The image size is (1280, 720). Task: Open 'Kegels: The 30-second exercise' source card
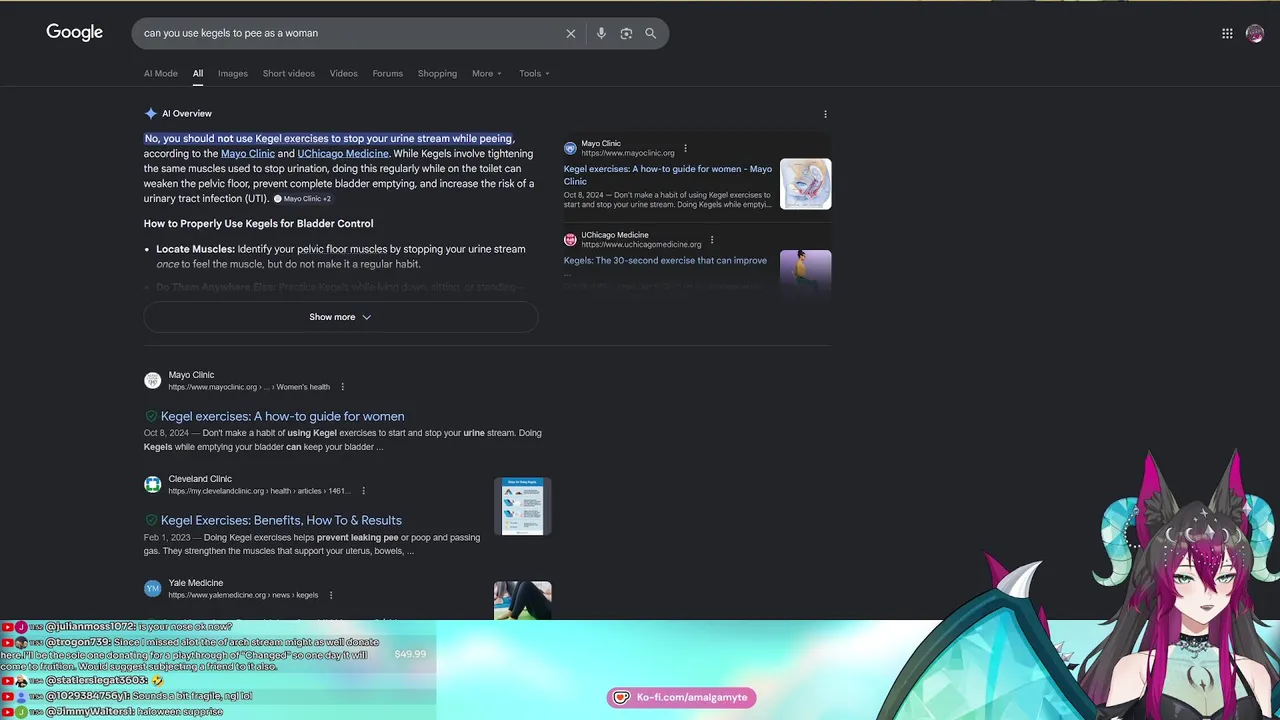coord(665,261)
